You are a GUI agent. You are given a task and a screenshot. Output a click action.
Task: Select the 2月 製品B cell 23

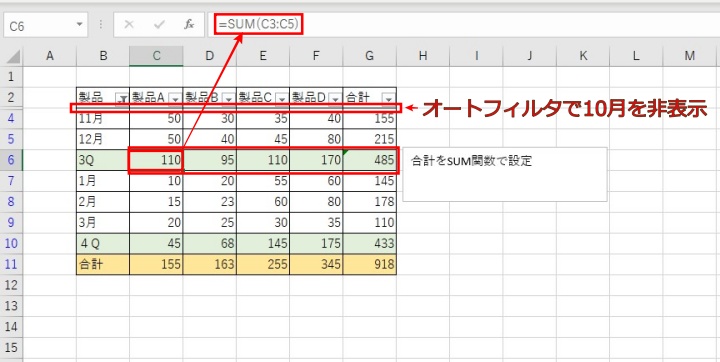(x=209, y=202)
